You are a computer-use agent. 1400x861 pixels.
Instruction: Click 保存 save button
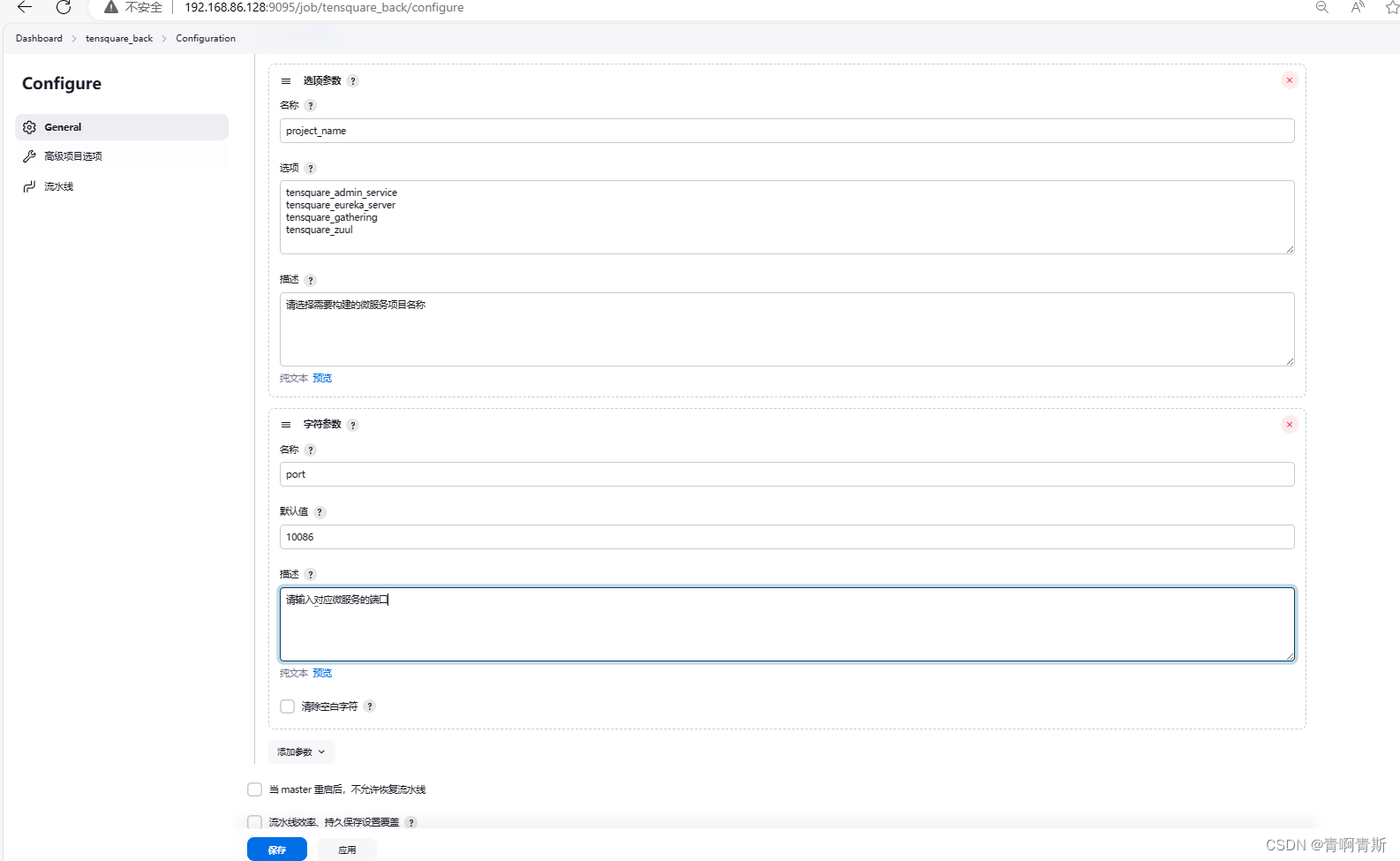click(x=277, y=850)
